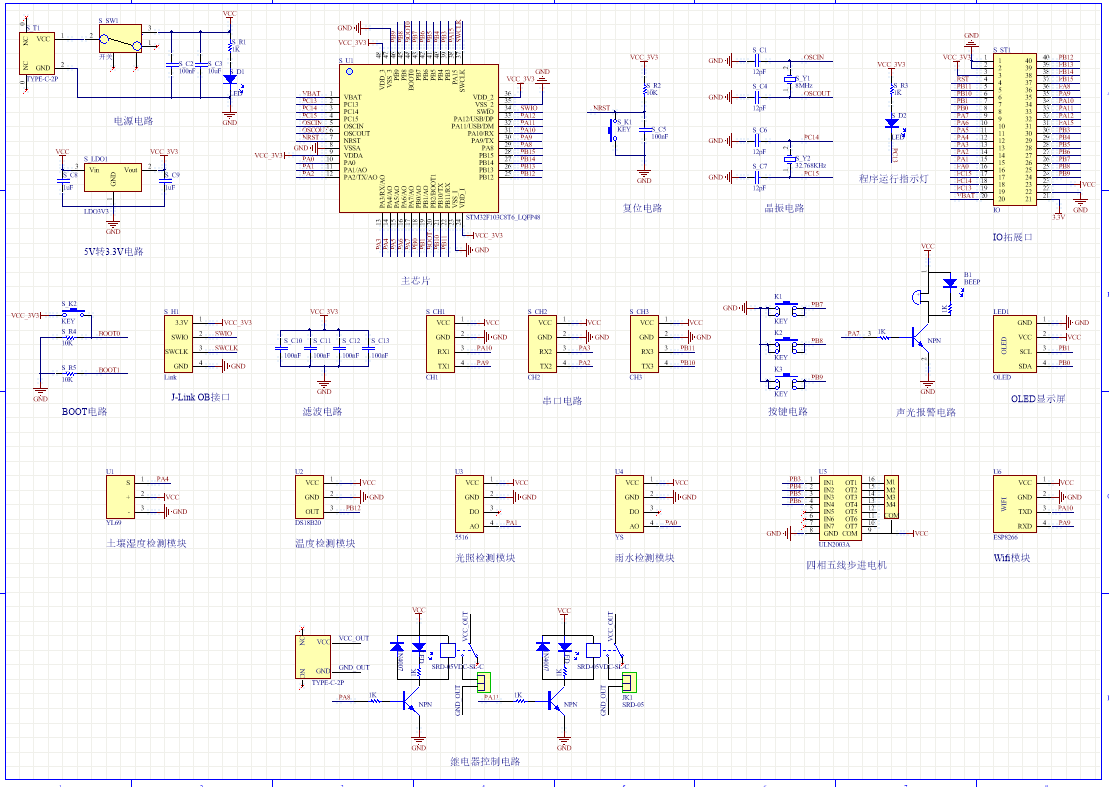The height and width of the screenshot is (787, 1109).
Task: Select the U4 YS rain sensor module
Action: (629, 504)
